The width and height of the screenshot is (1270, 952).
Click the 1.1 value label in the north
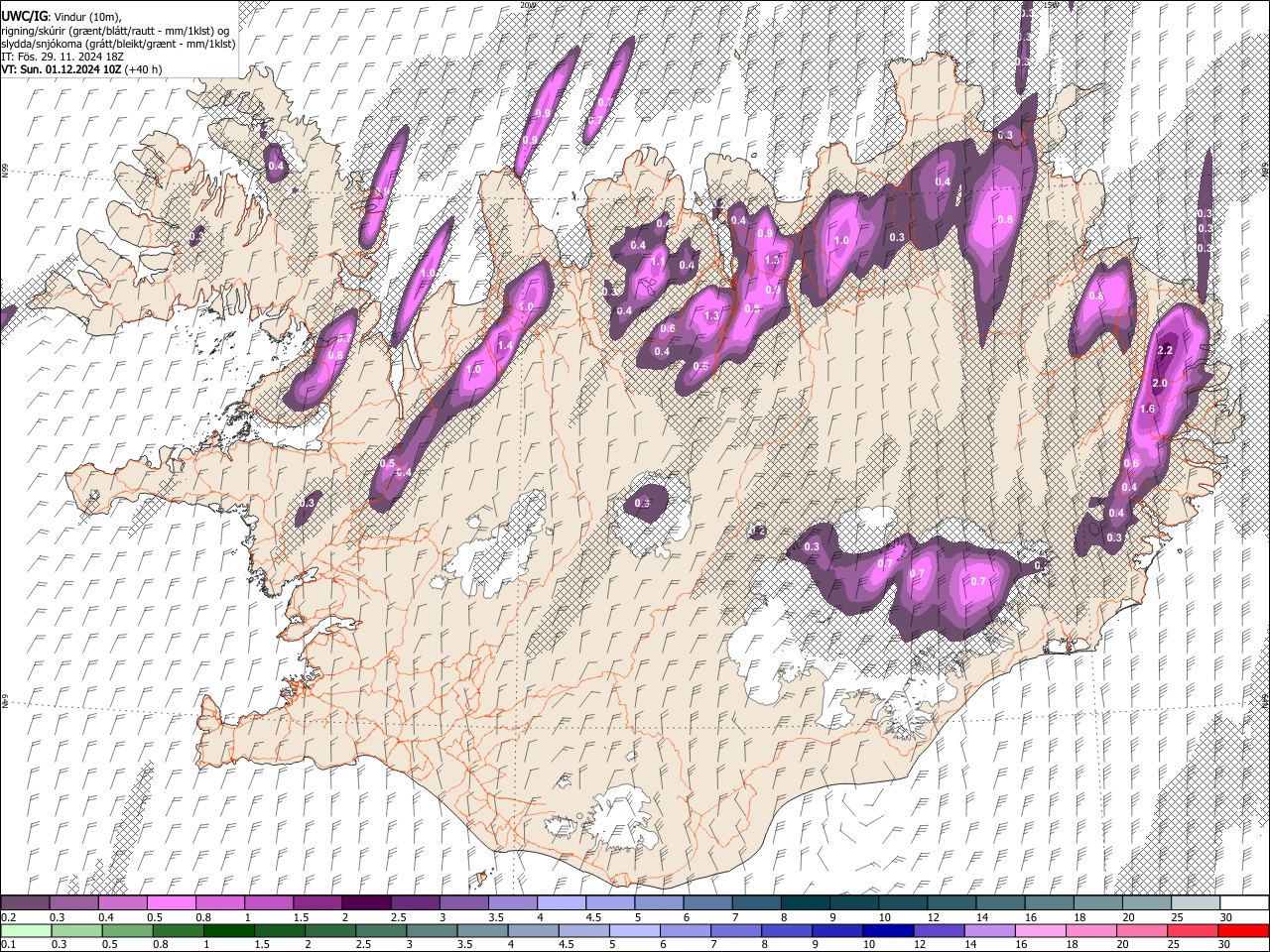point(658,262)
